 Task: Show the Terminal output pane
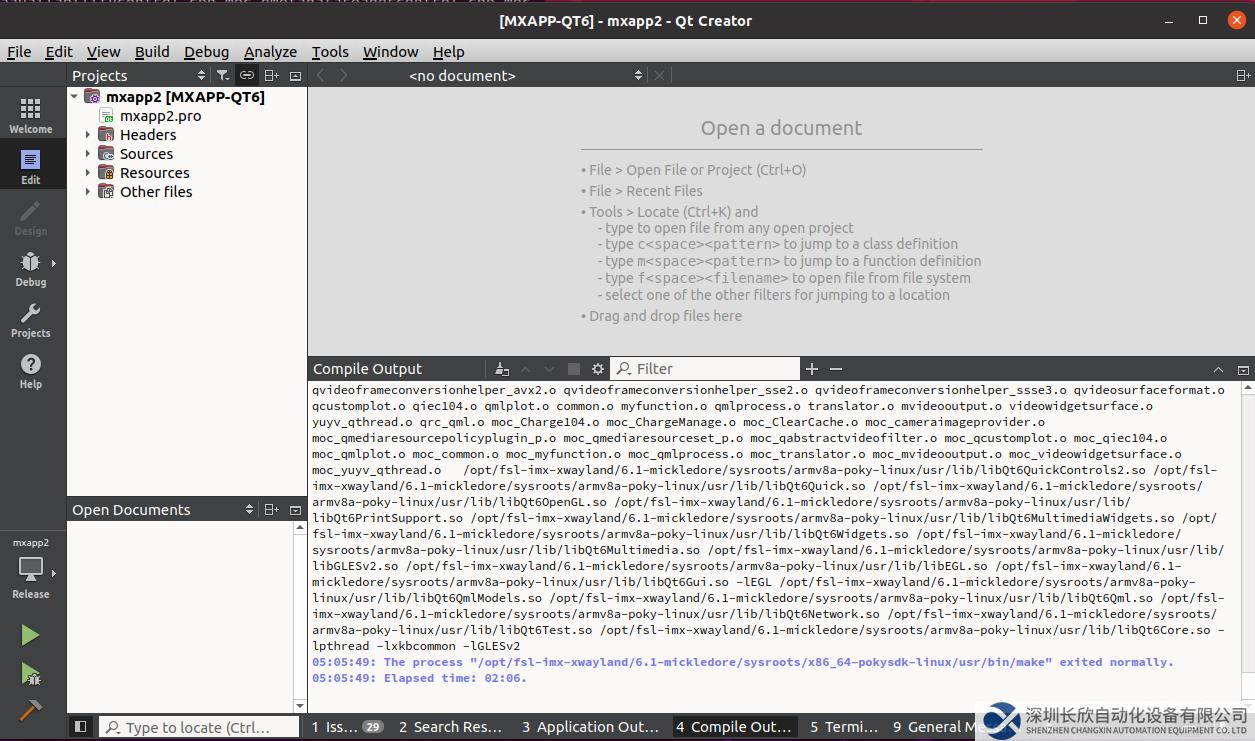(x=844, y=727)
